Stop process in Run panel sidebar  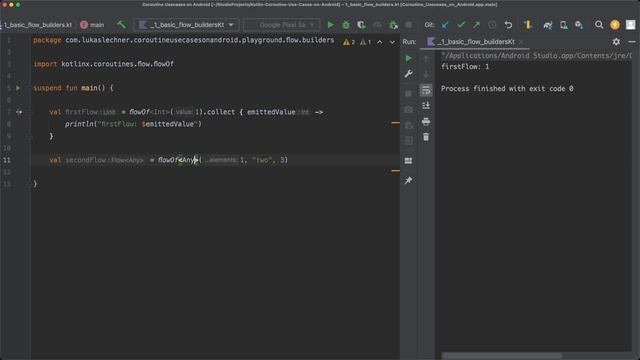(408, 93)
